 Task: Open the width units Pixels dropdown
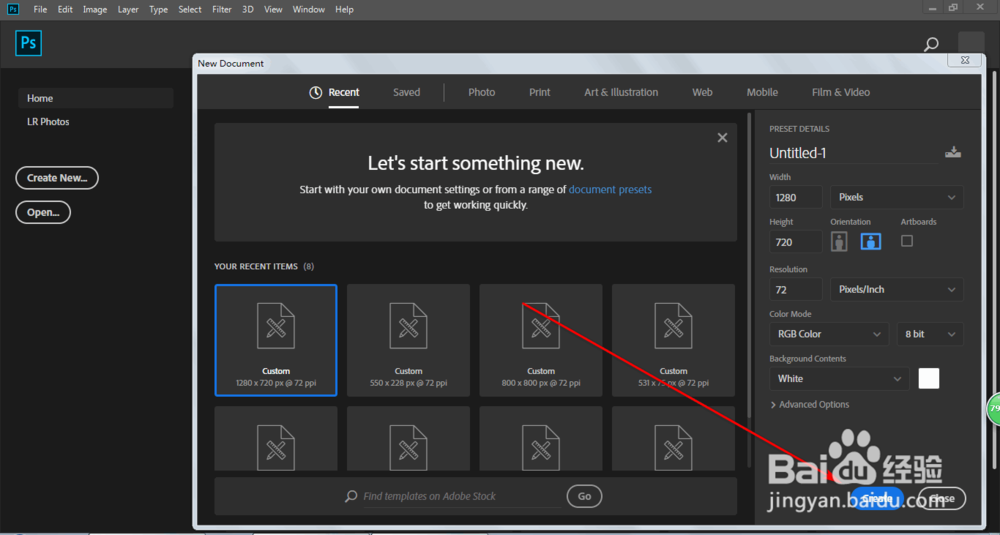pos(897,197)
